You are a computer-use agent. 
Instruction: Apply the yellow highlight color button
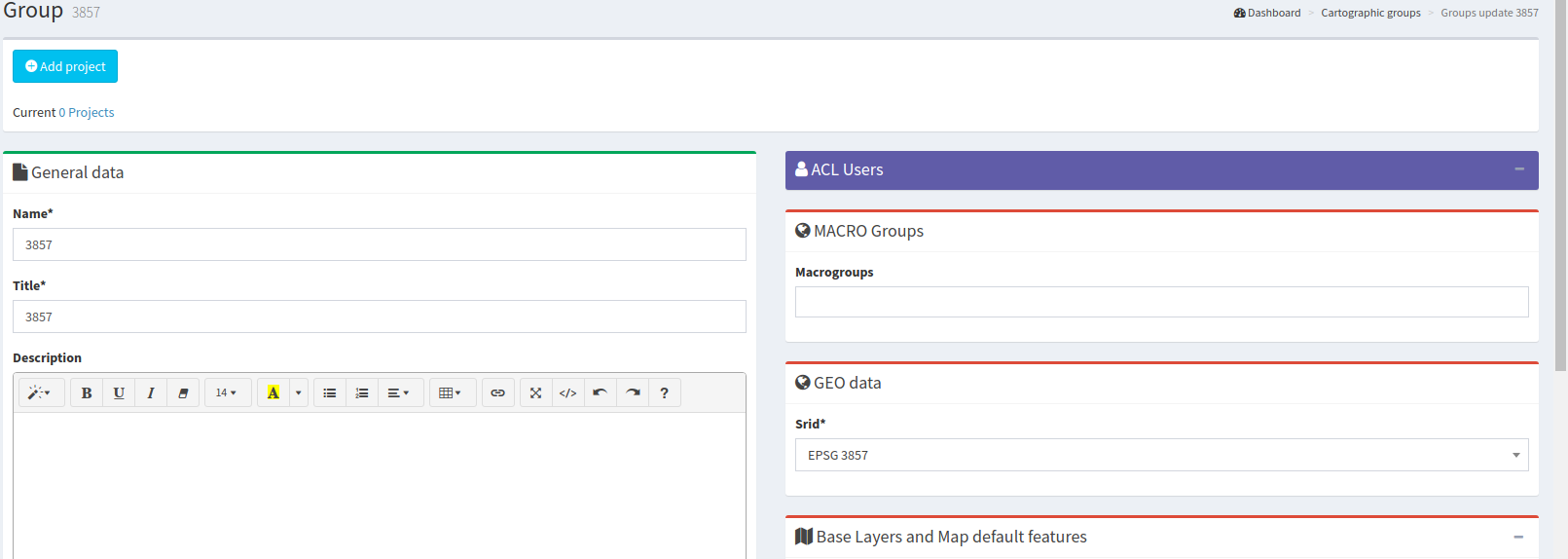(273, 392)
